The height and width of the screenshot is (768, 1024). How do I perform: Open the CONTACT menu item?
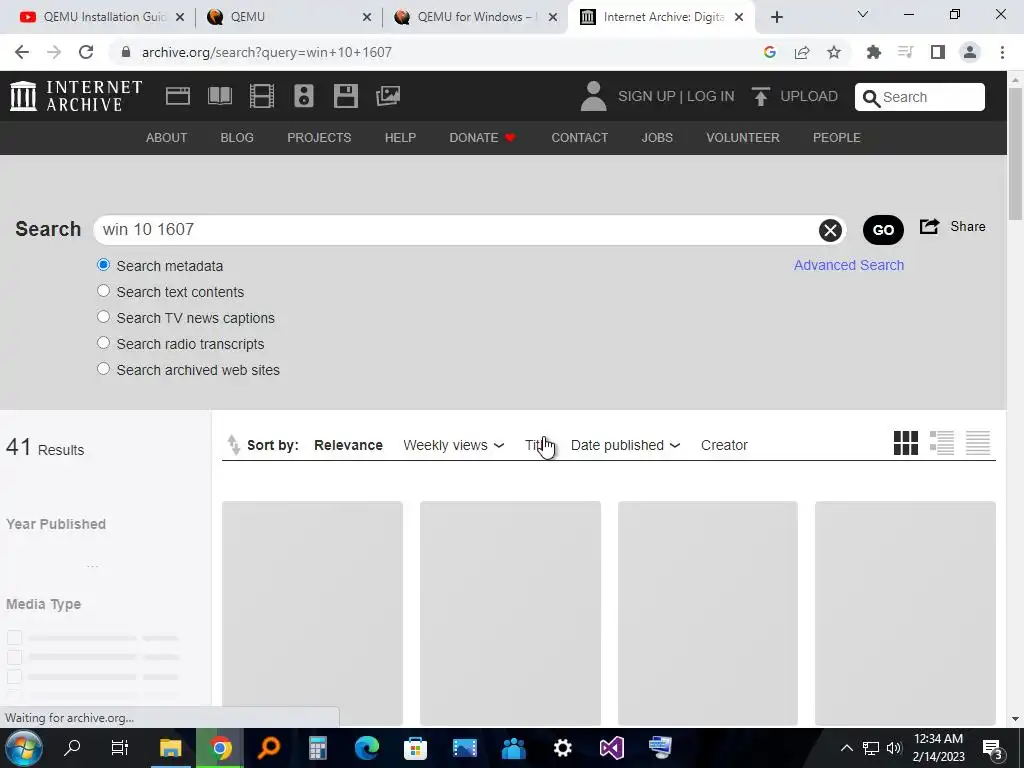click(x=579, y=138)
